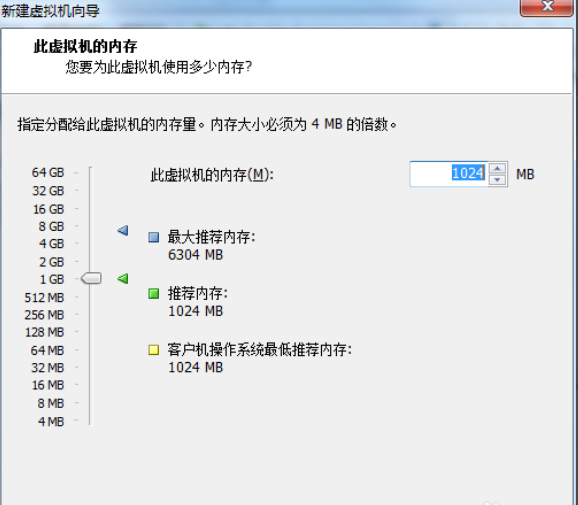This screenshot has width=578, height=505.
Task: Increase memory with the up spinner arrow
Action: coord(498,168)
